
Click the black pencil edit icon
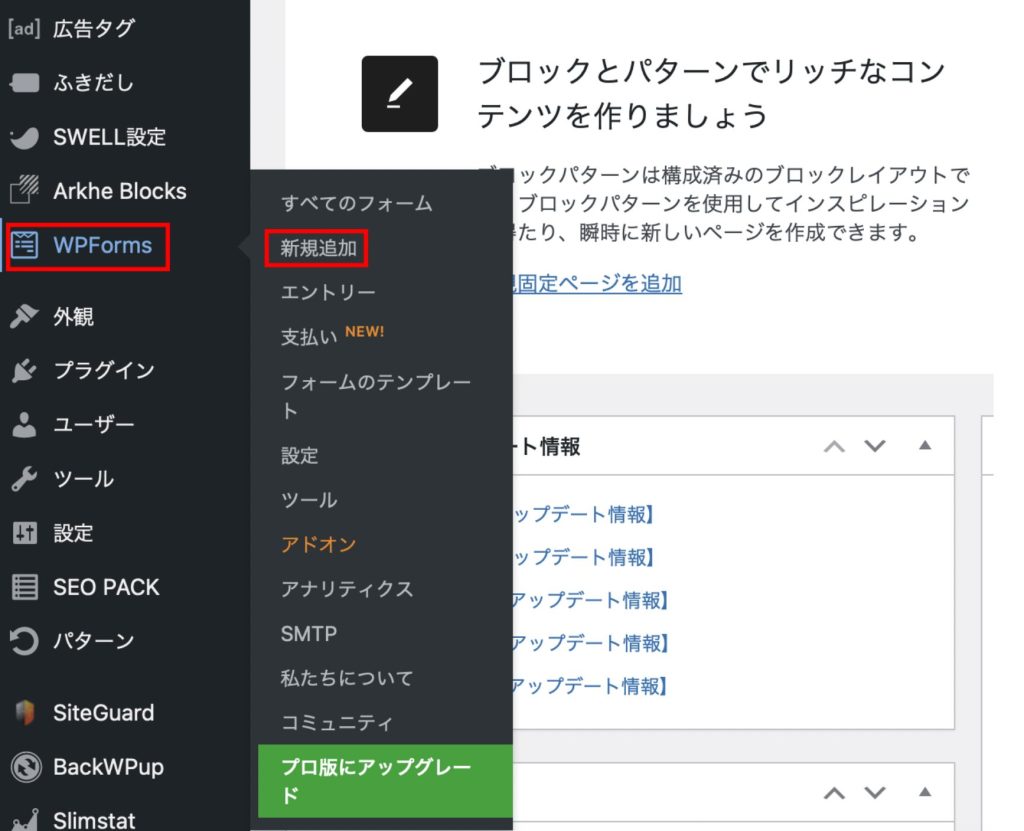point(399,94)
